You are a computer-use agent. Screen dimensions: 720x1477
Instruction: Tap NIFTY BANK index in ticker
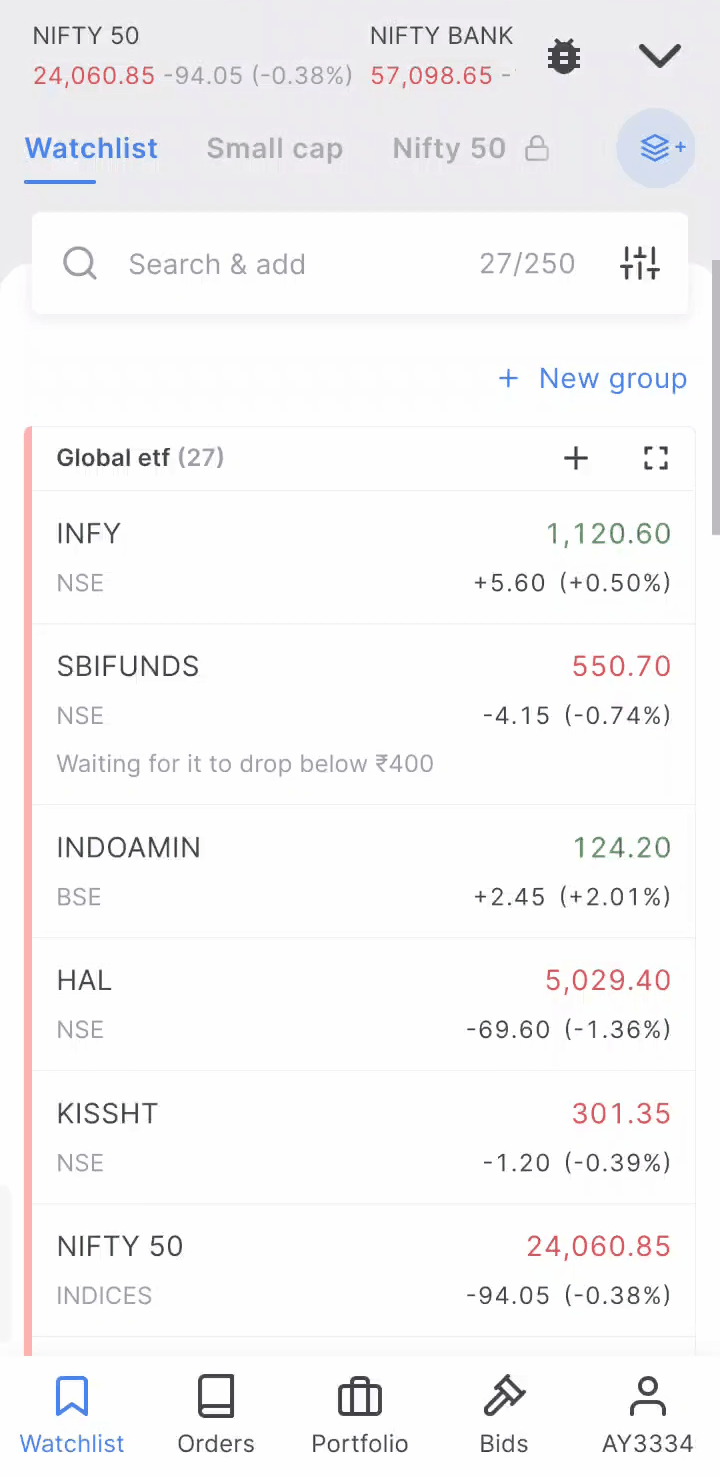441,56
